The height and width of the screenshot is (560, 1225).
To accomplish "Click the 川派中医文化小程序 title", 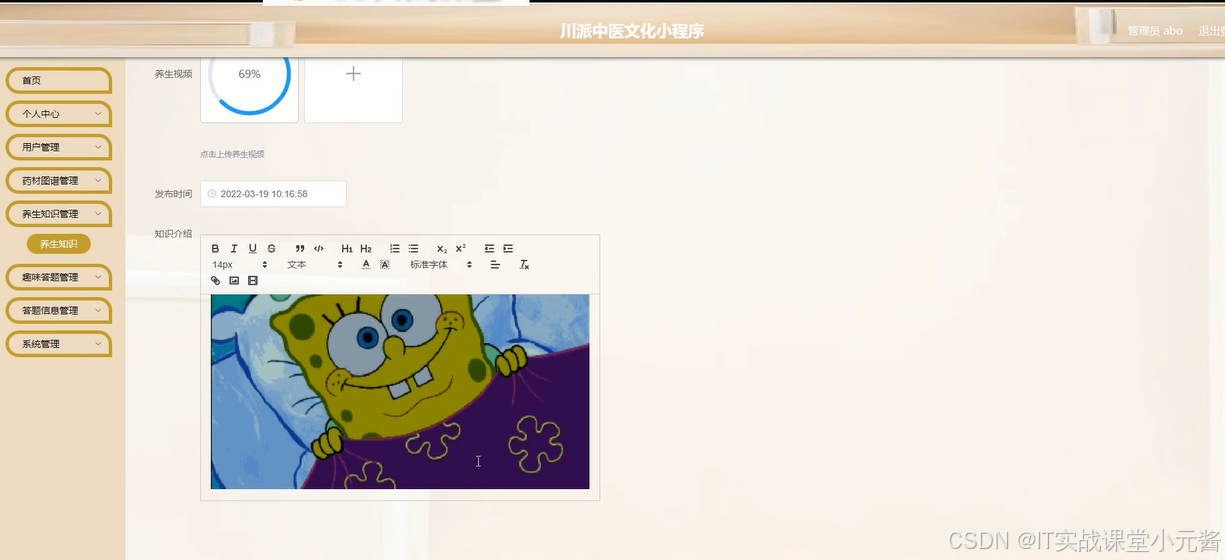I will pyautogui.click(x=632, y=31).
